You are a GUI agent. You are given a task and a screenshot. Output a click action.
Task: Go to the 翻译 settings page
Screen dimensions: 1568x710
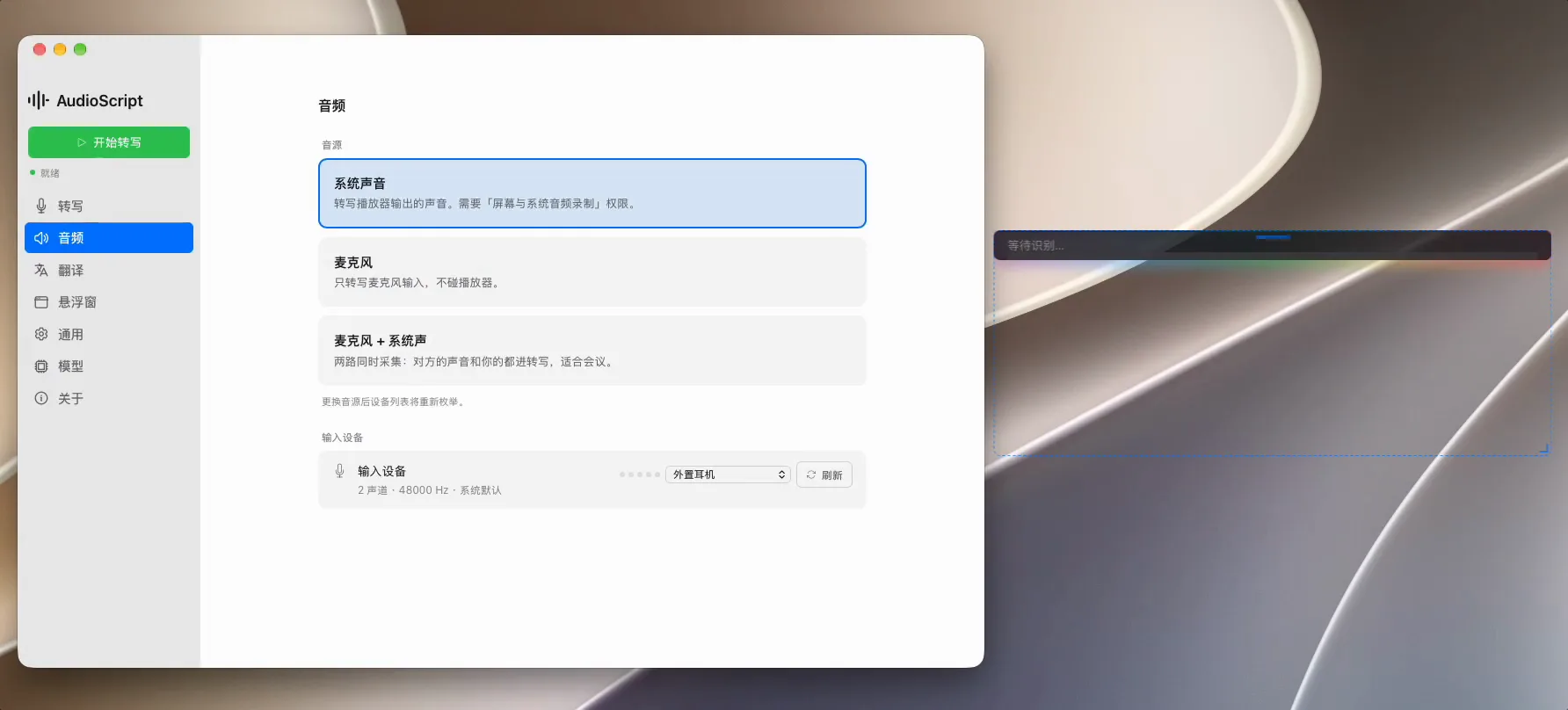pyautogui.click(x=109, y=270)
